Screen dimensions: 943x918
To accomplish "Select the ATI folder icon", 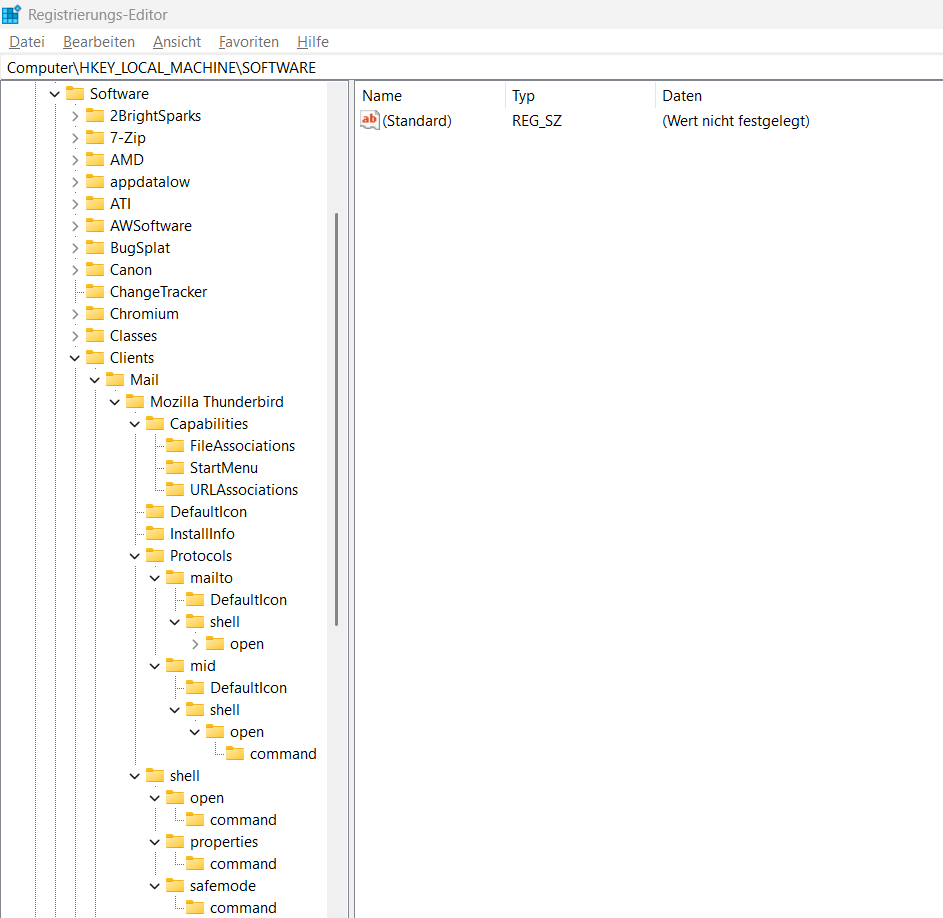I will point(95,203).
